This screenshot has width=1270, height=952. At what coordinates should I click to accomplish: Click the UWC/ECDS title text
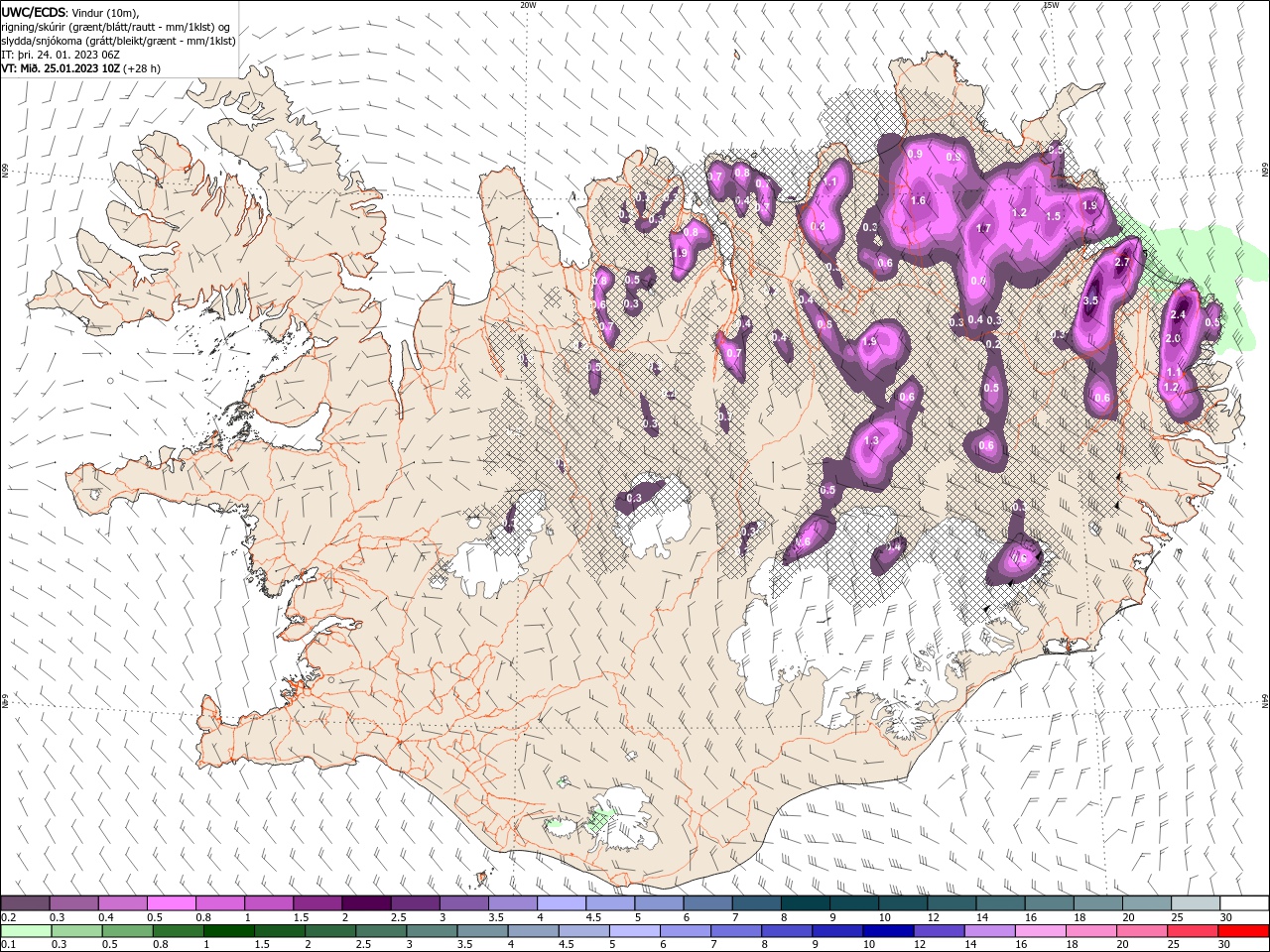(x=34, y=12)
